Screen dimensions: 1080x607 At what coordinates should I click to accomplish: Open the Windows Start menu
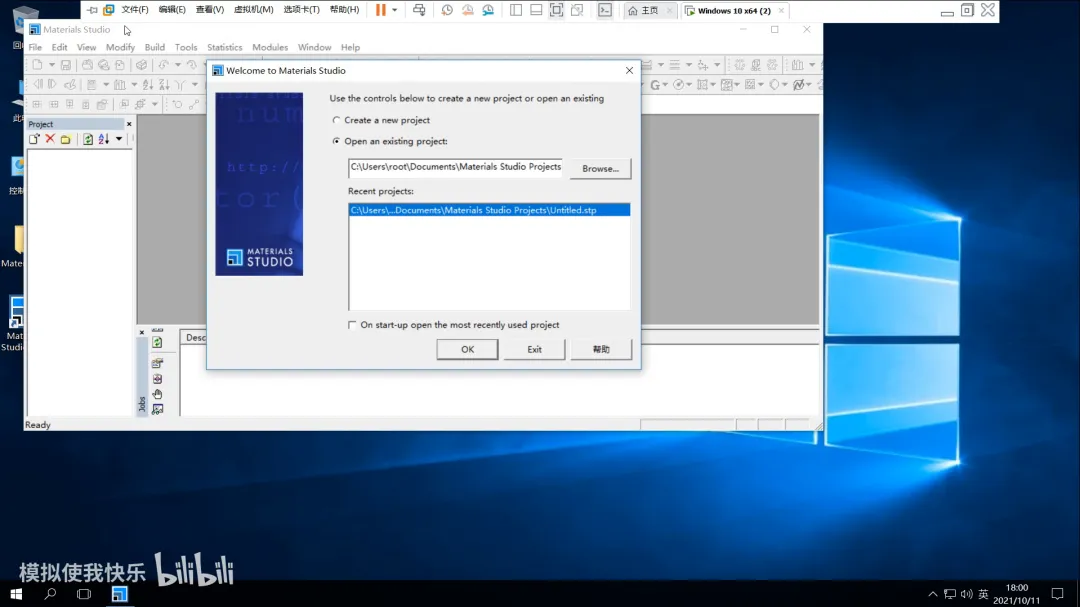click(16, 594)
